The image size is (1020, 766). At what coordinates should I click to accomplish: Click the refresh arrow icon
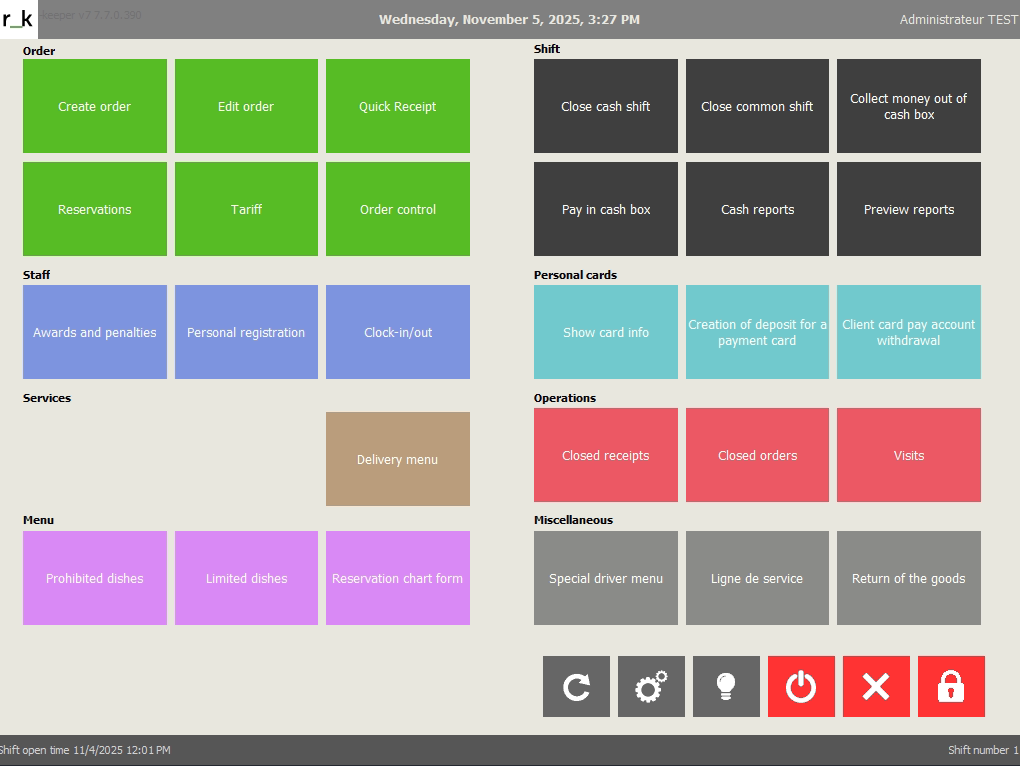click(x=576, y=686)
